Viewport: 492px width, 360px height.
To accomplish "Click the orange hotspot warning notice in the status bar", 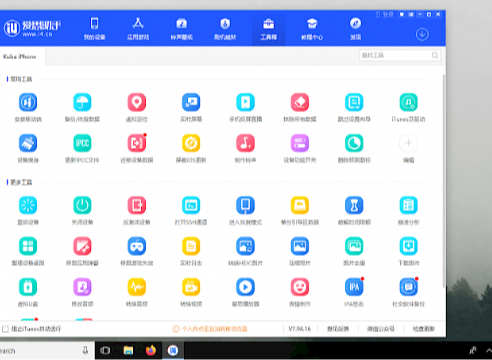I will click(x=210, y=329).
